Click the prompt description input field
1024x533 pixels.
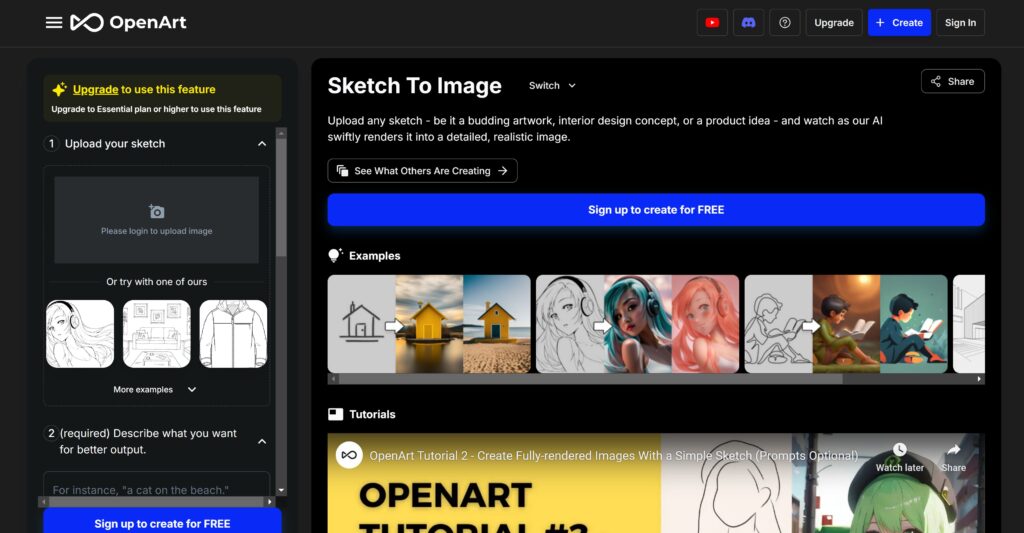(x=157, y=487)
